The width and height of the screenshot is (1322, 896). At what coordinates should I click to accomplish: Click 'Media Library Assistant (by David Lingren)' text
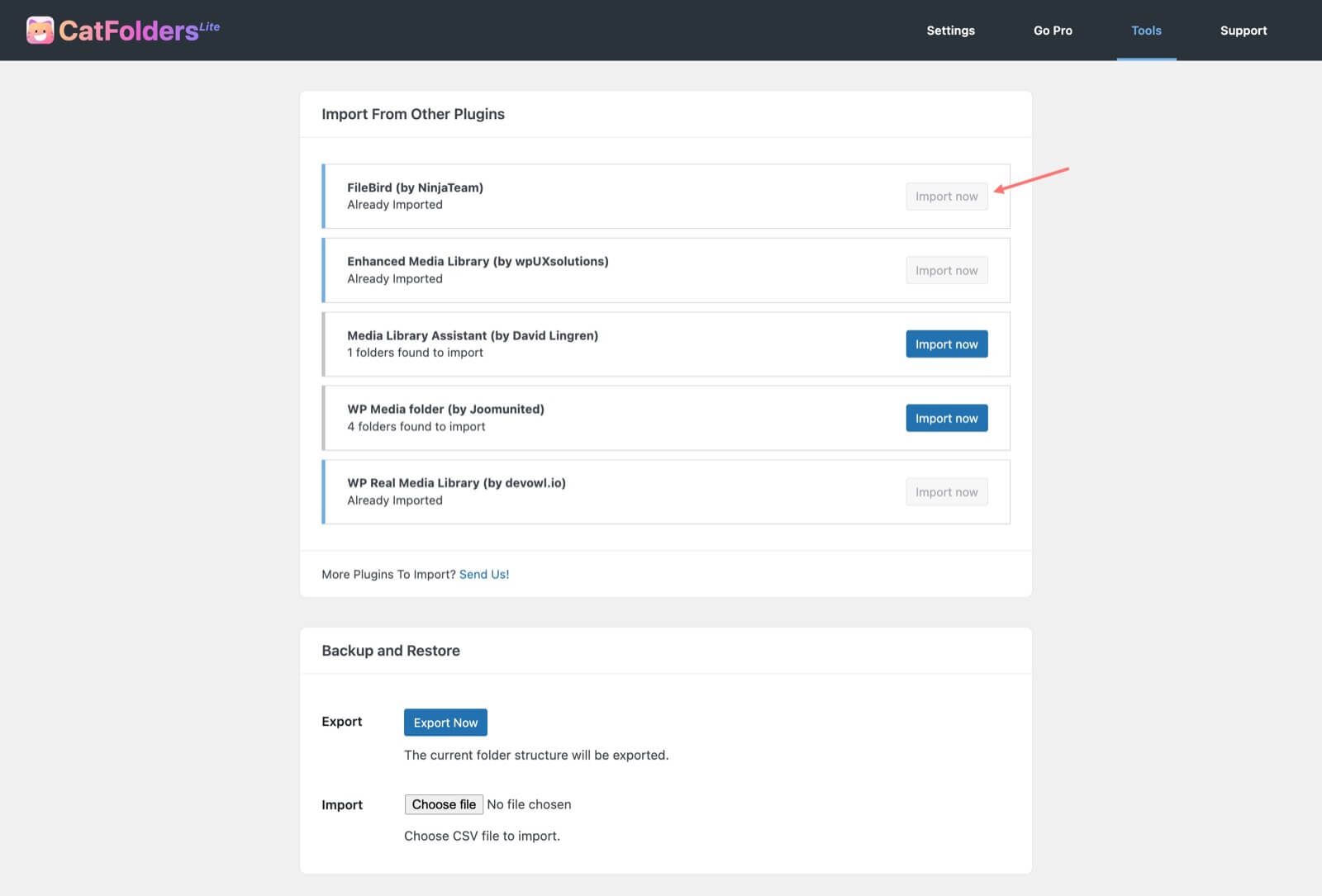[473, 335]
